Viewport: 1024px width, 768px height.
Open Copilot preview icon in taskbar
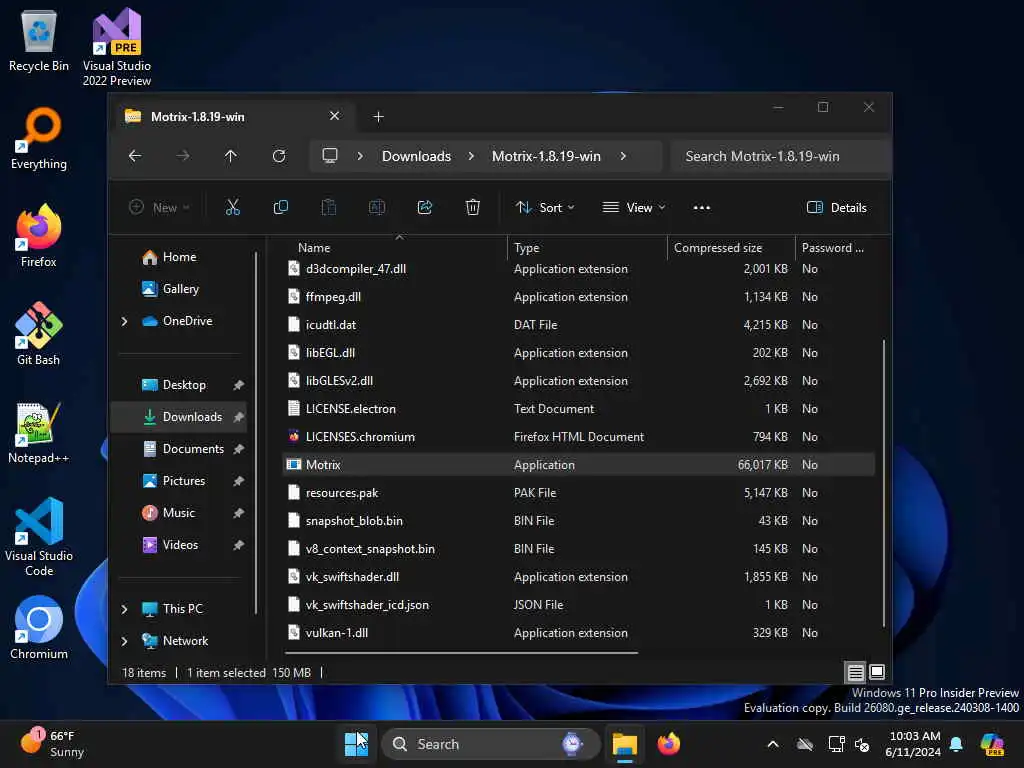click(992, 744)
